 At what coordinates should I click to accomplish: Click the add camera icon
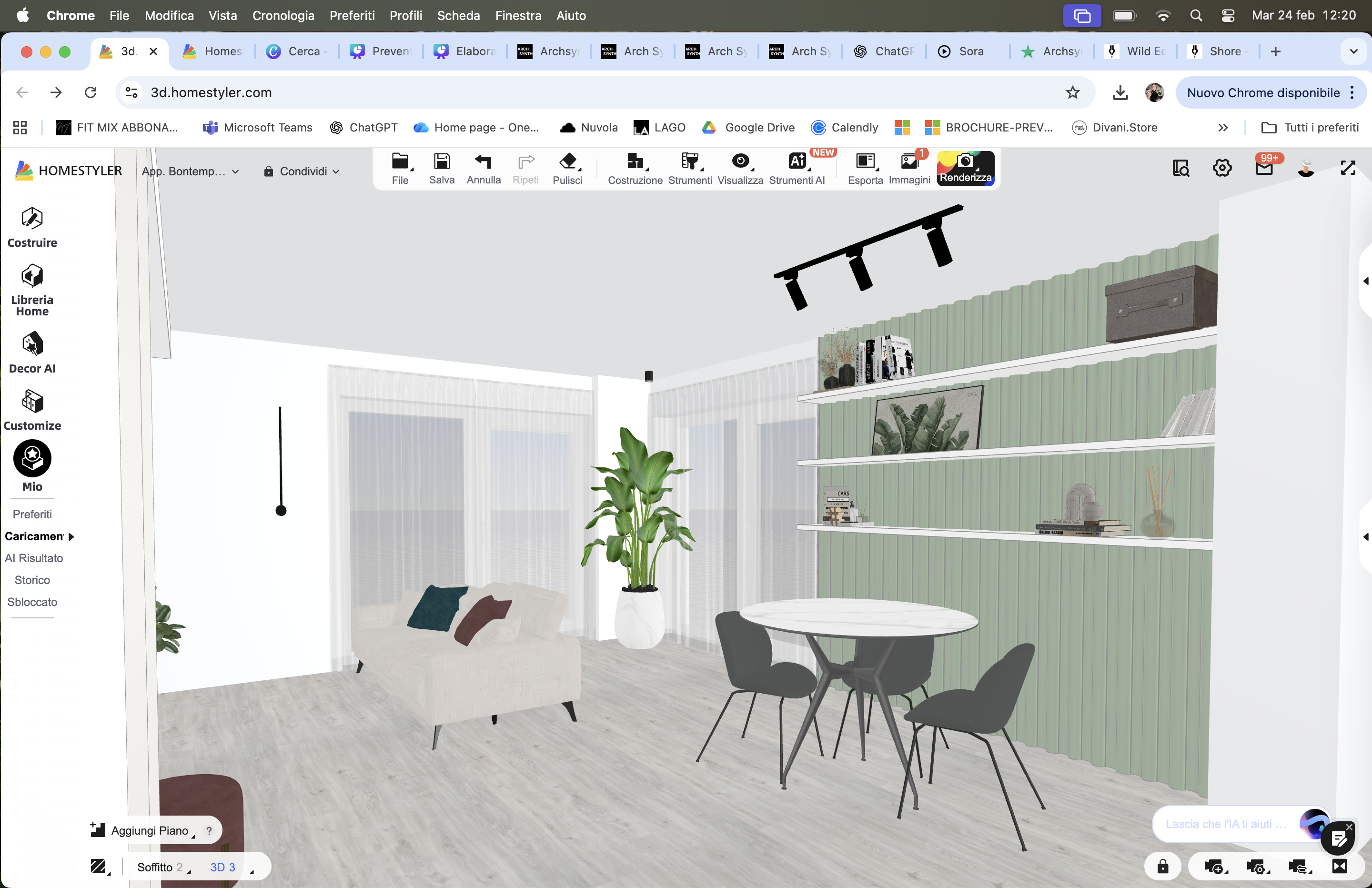[x=1213, y=867]
